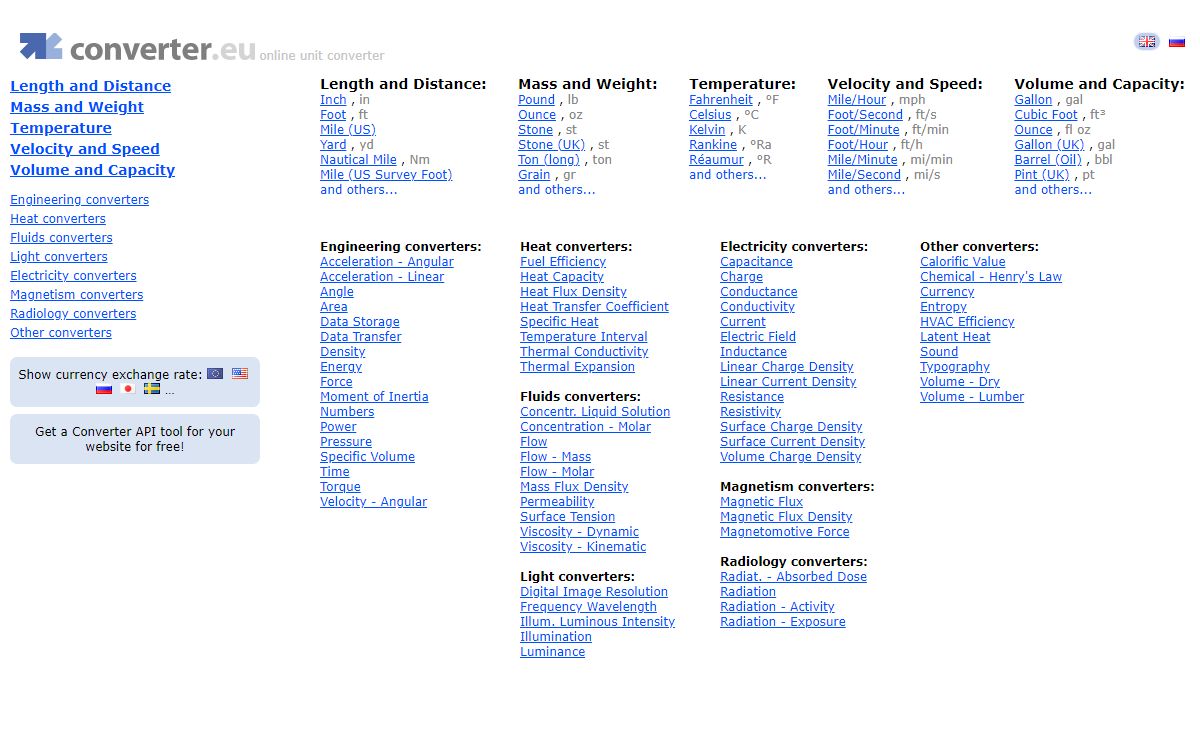Open the Thermal Expansion converter
The image size is (1200, 740).
point(577,367)
